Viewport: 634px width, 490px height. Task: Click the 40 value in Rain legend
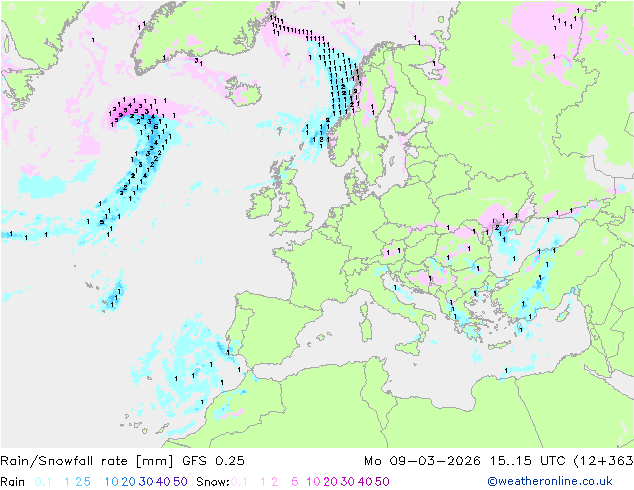(x=163, y=482)
